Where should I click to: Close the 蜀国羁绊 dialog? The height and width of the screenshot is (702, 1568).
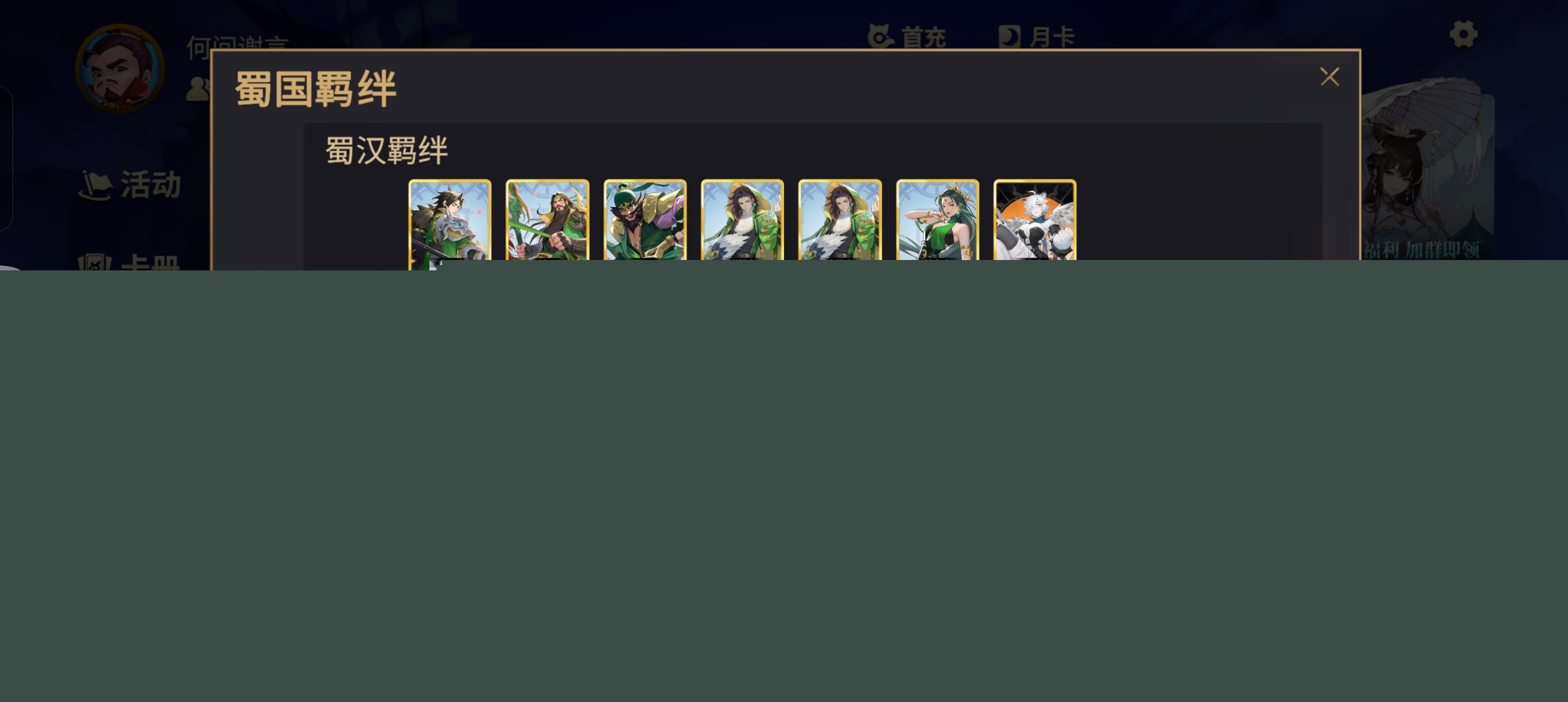coord(1329,77)
